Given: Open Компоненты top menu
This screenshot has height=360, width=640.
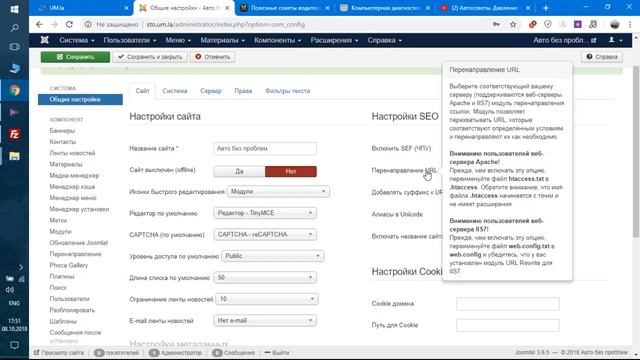Looking at the screenshot, I should tap(277, 40).
